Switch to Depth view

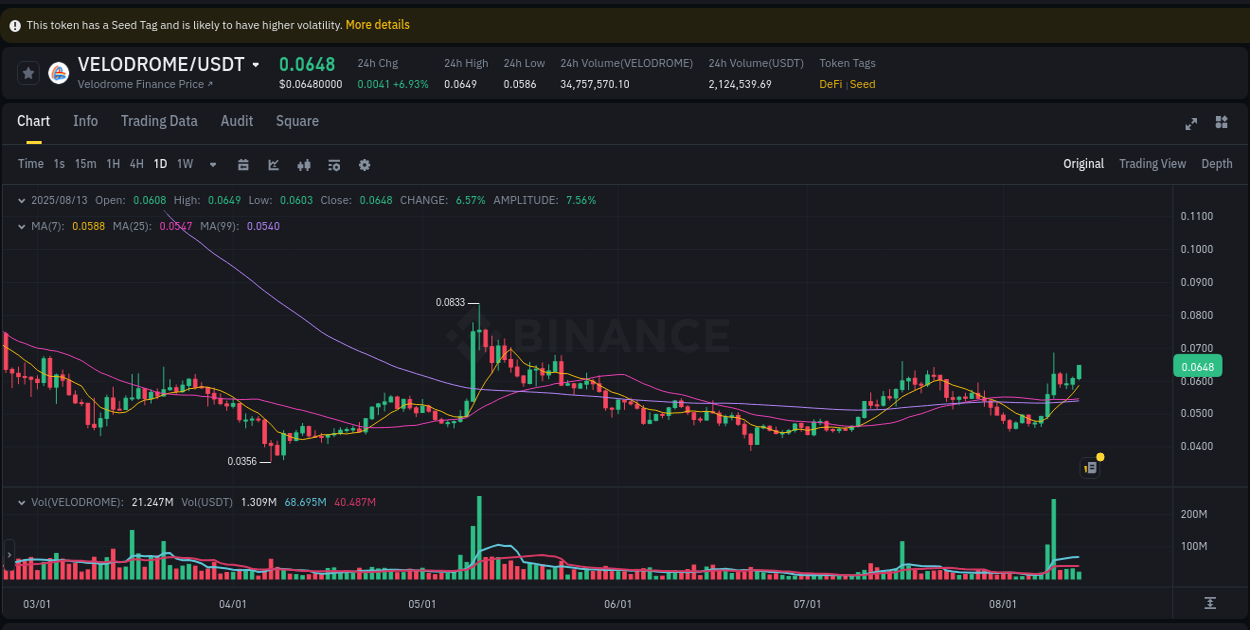click(x=1217, y=163)
